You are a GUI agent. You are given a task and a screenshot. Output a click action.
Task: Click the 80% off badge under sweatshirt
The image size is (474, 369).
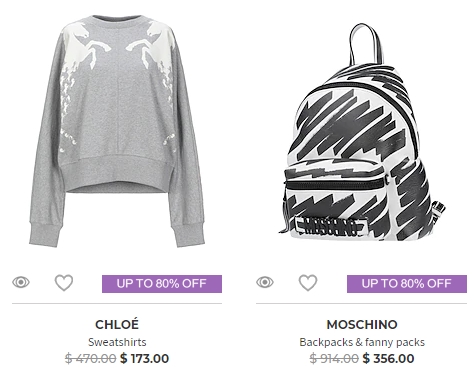(162, 284)
